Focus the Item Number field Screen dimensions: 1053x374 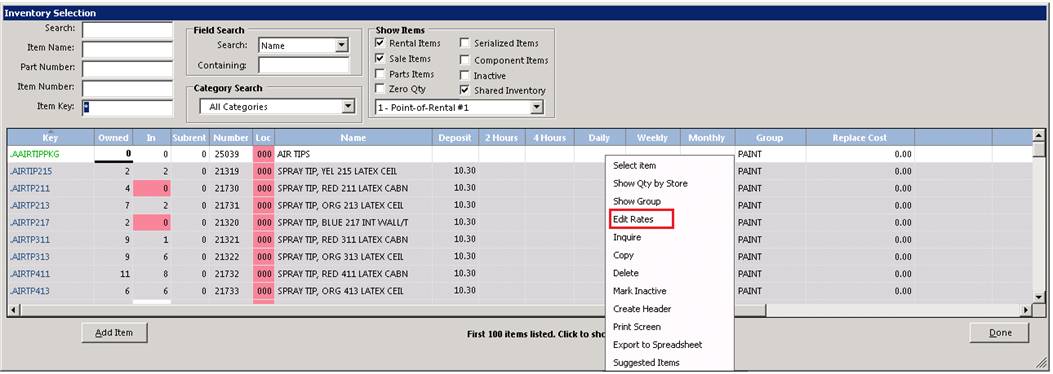point(128,88)
